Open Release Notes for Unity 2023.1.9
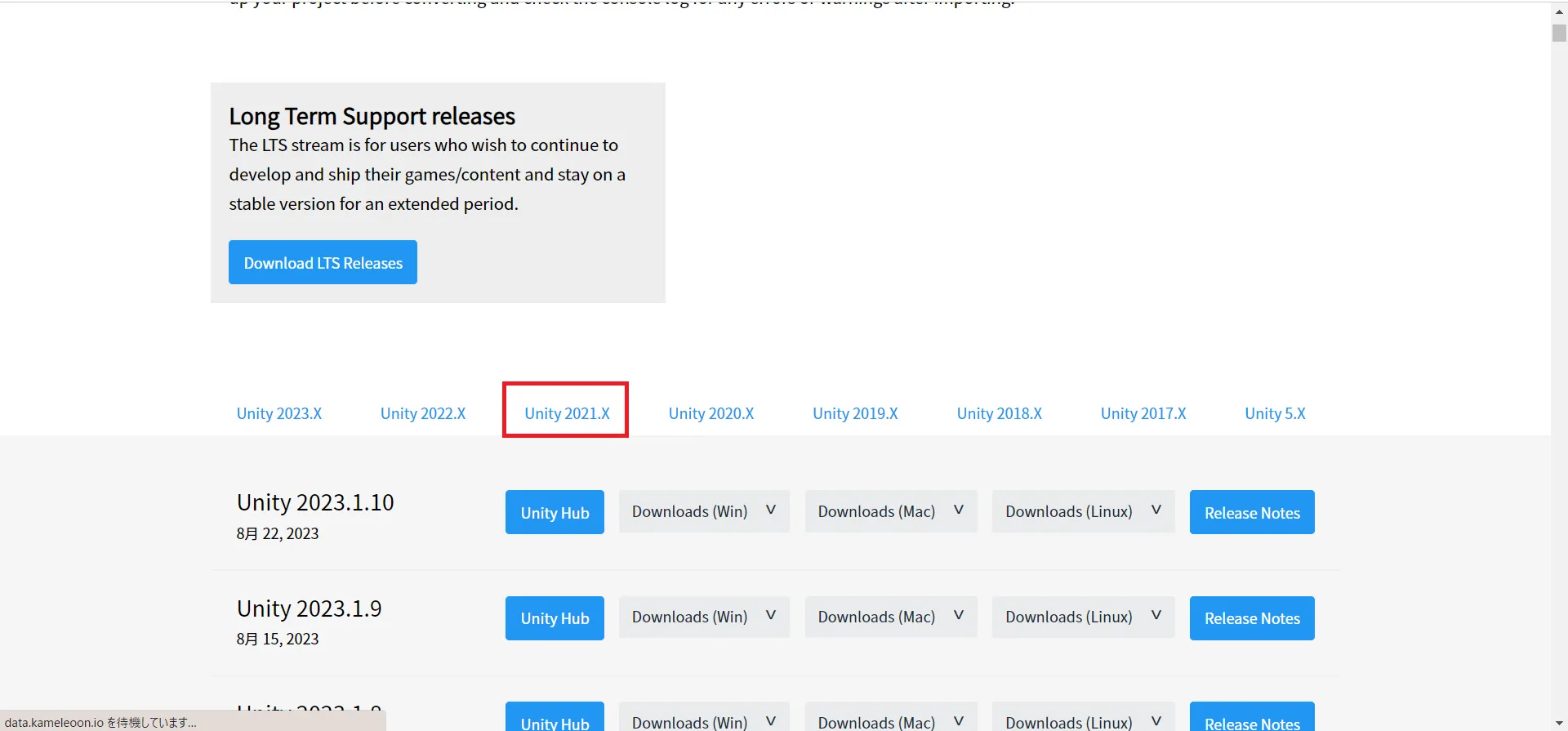The height and width of the screenshot is (731, 1568). coord(1252,618)
